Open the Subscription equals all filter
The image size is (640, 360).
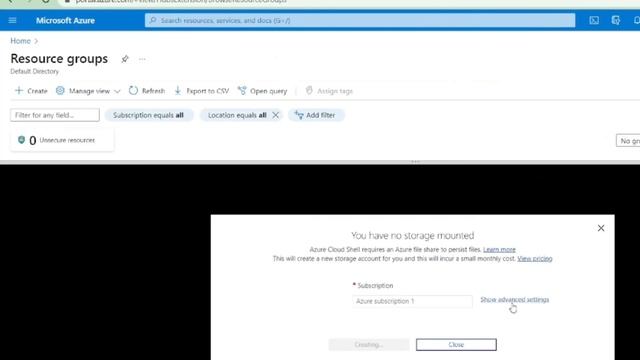point(149,115)
